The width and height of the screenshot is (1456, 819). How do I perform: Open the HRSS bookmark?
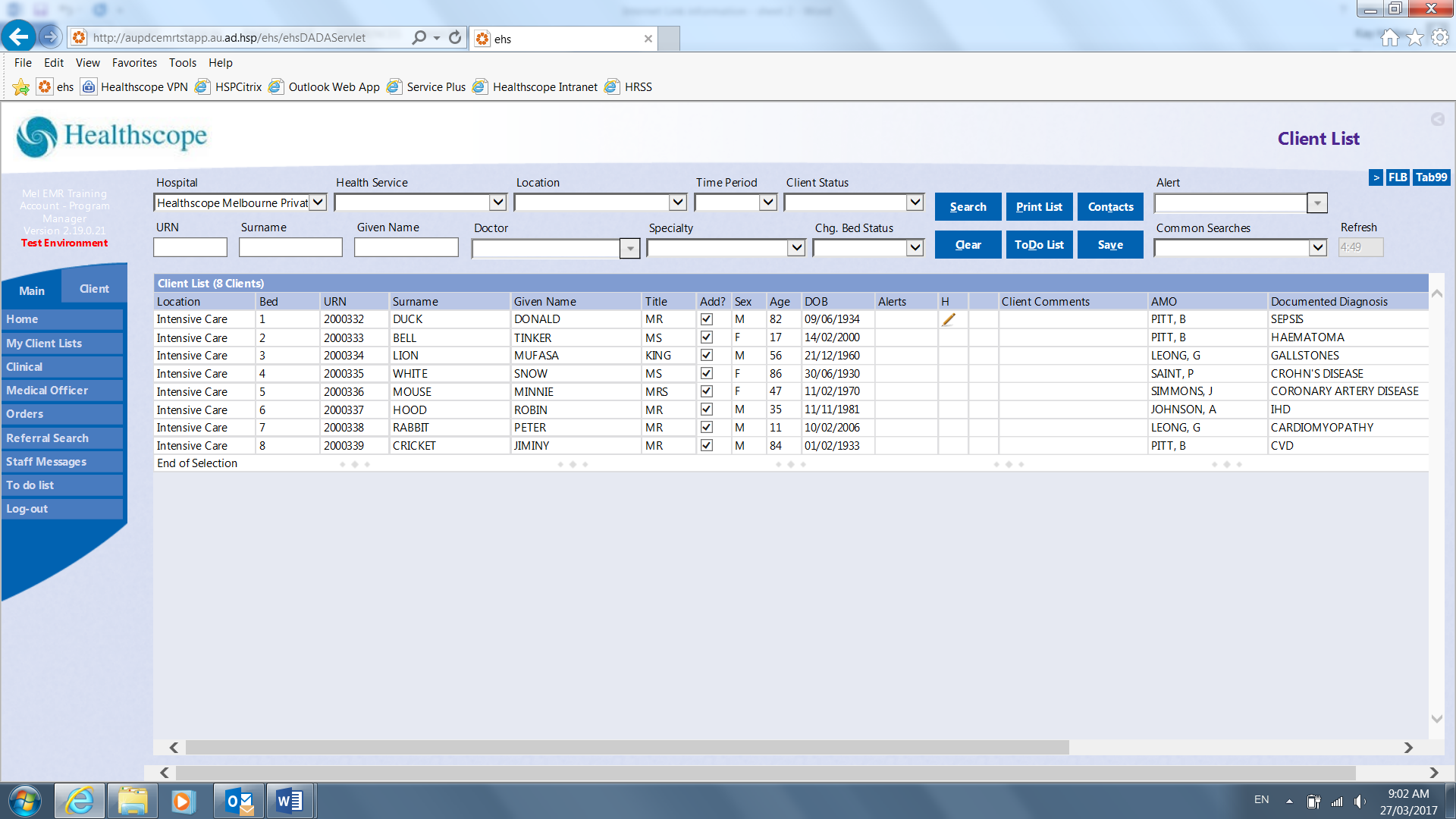(629, 87)
